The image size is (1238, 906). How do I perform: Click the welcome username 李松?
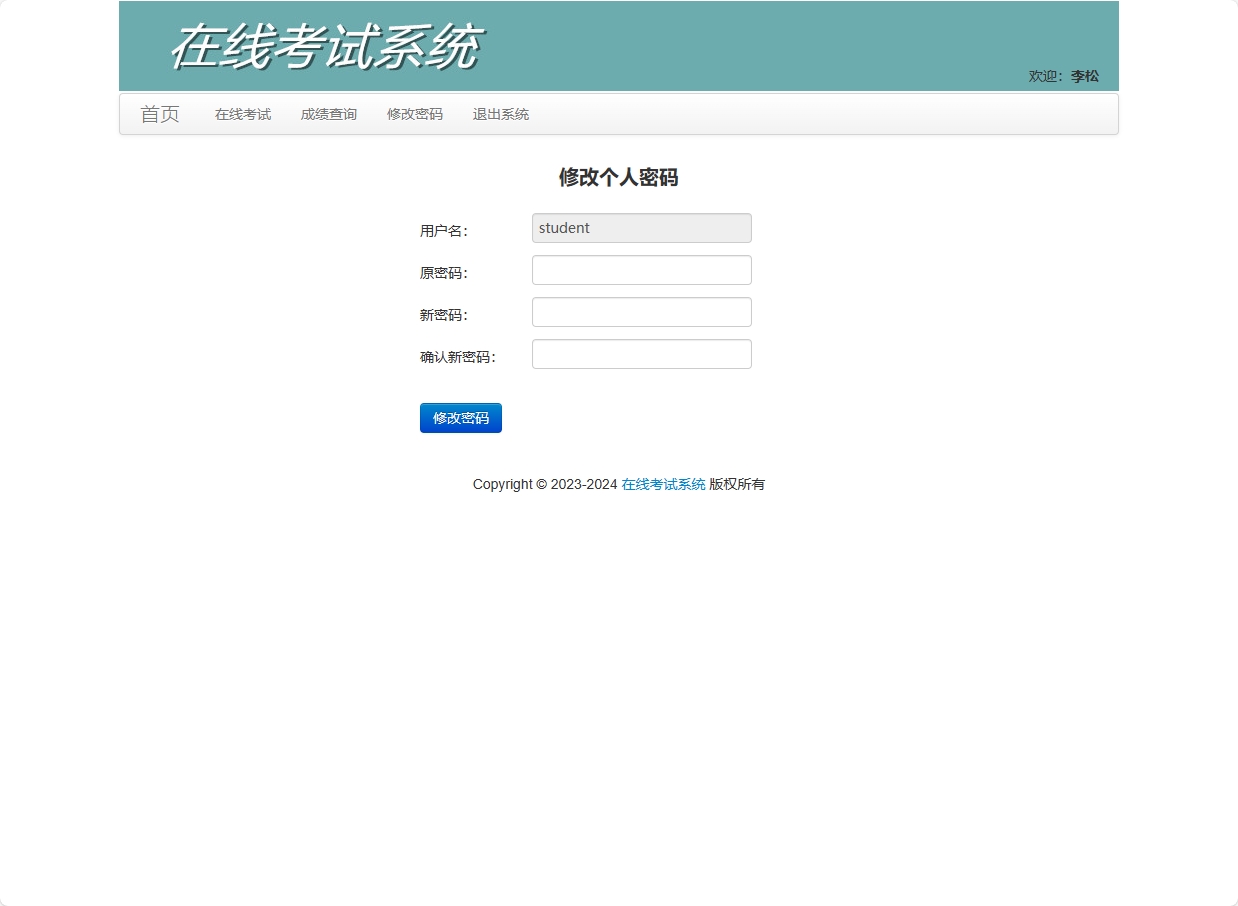coord(1083,75)
